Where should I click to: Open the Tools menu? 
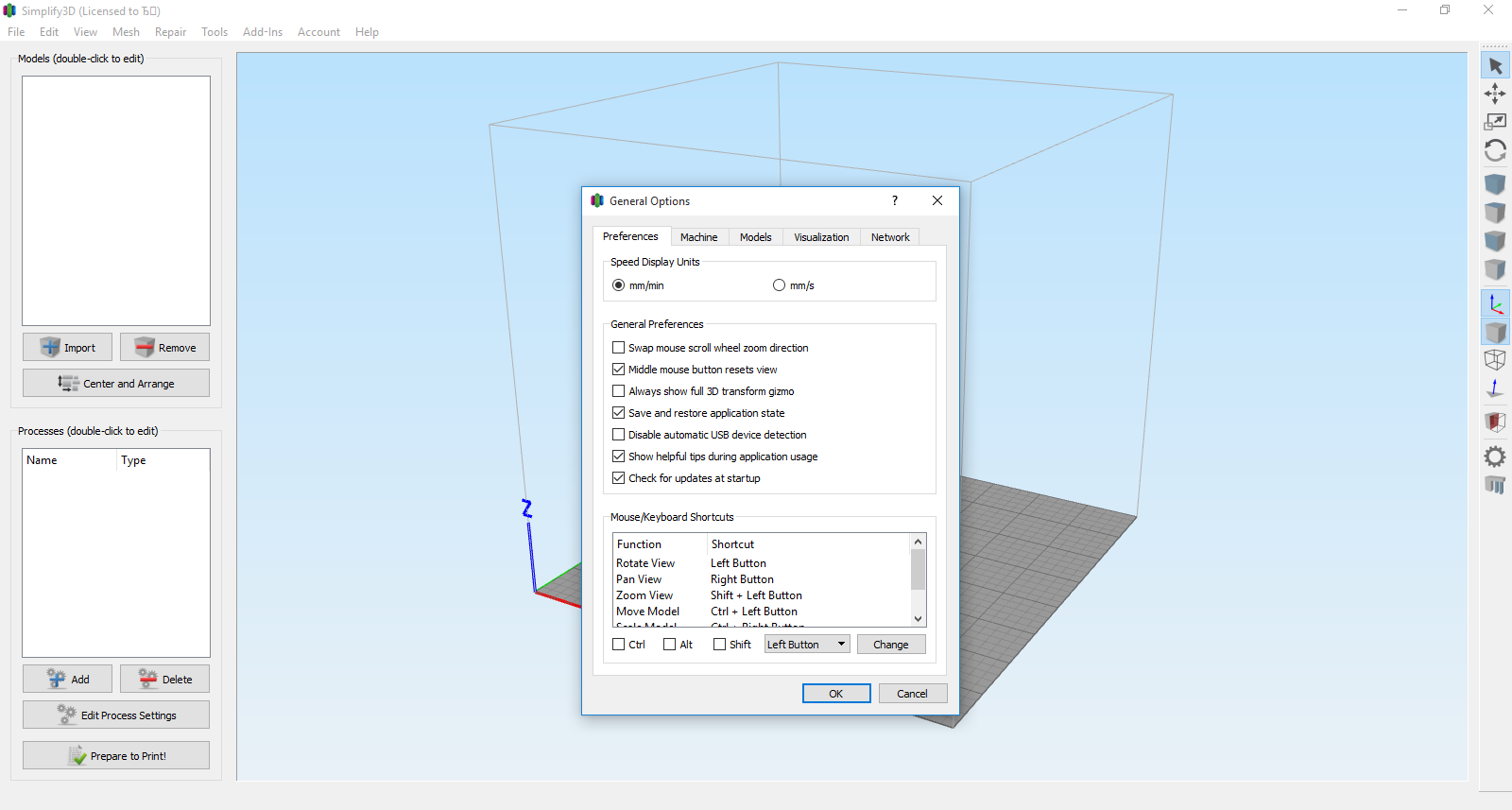[x=215, y=32]
